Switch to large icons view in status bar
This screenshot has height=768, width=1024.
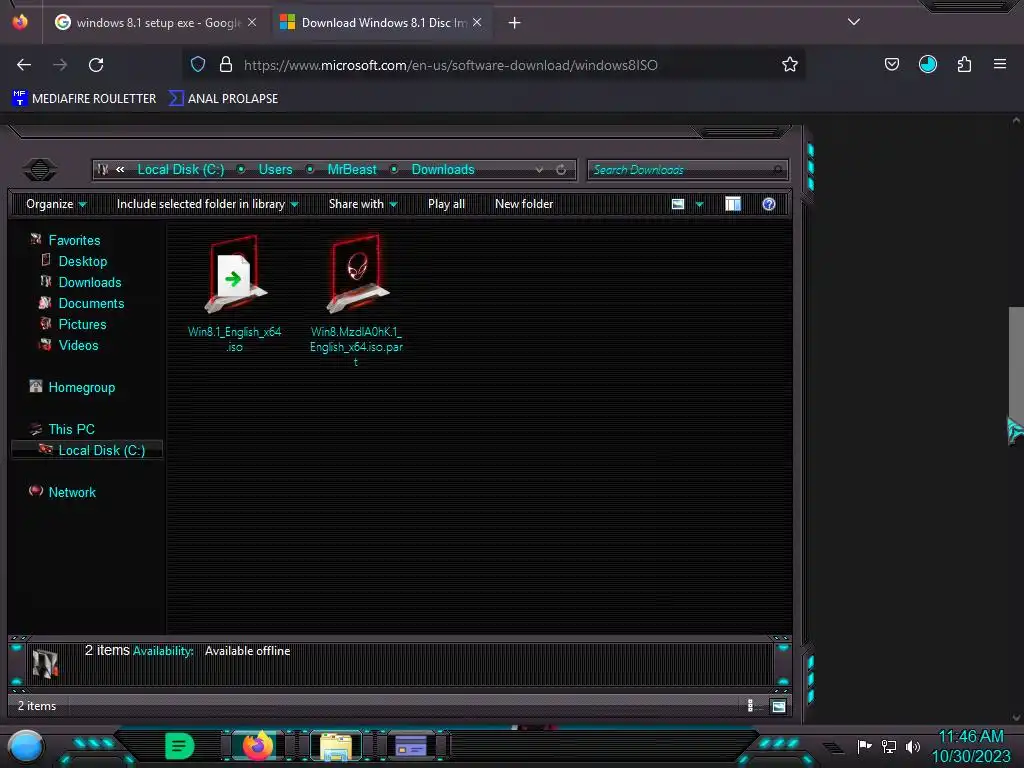778,705
